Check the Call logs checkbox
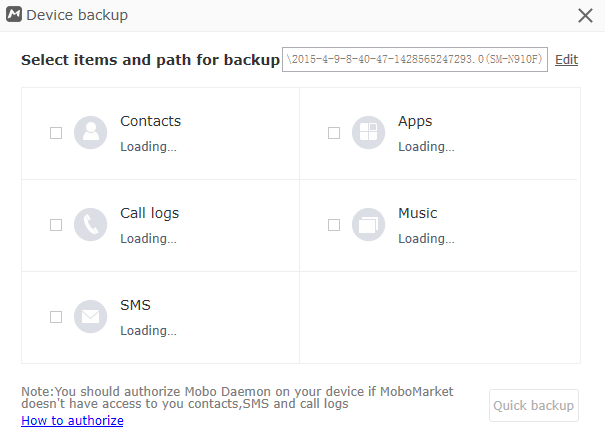 coord(56,225)
